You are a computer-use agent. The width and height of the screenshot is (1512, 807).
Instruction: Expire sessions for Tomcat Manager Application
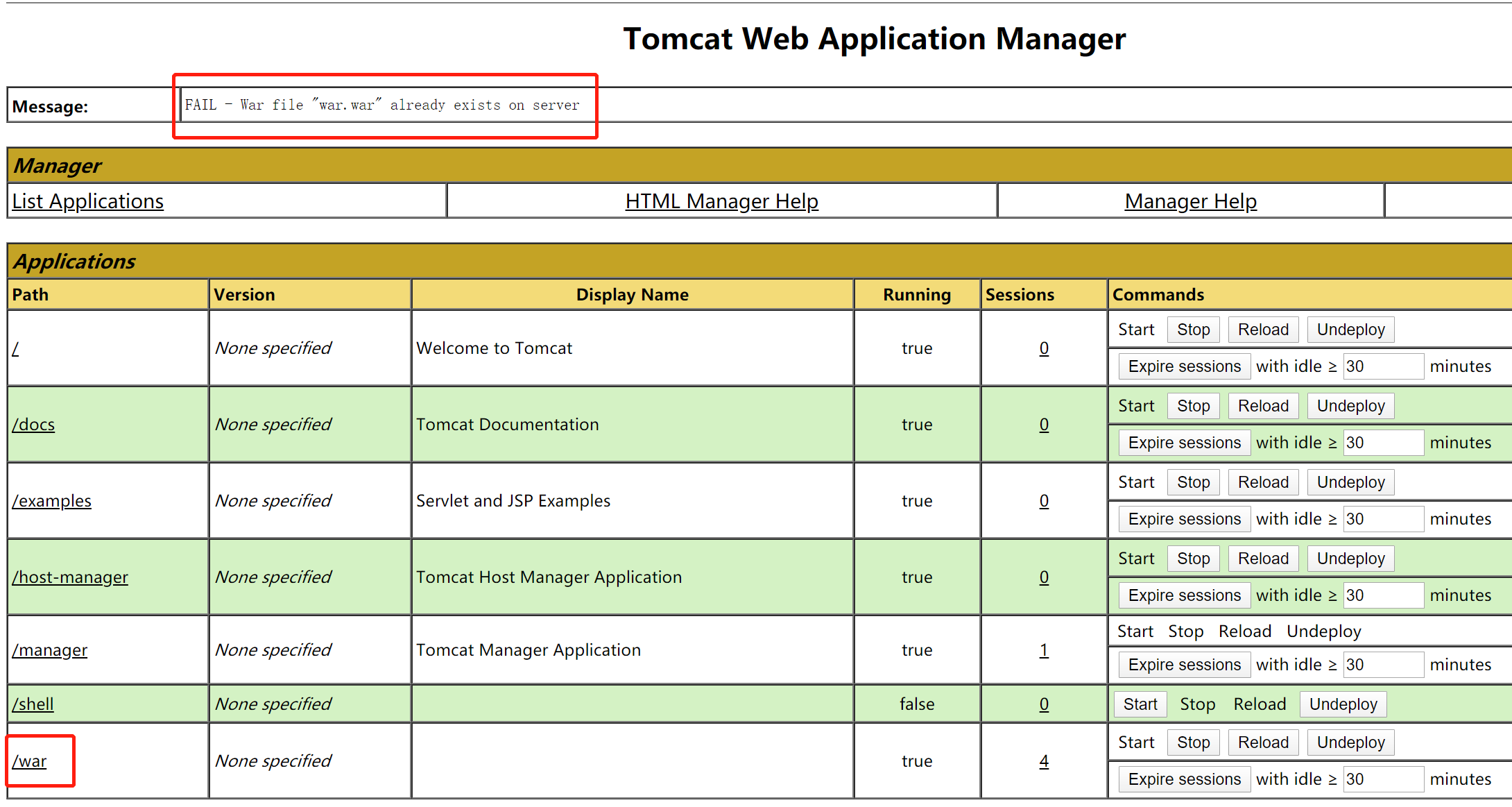pyautogui.click(x=1184, y=665)
